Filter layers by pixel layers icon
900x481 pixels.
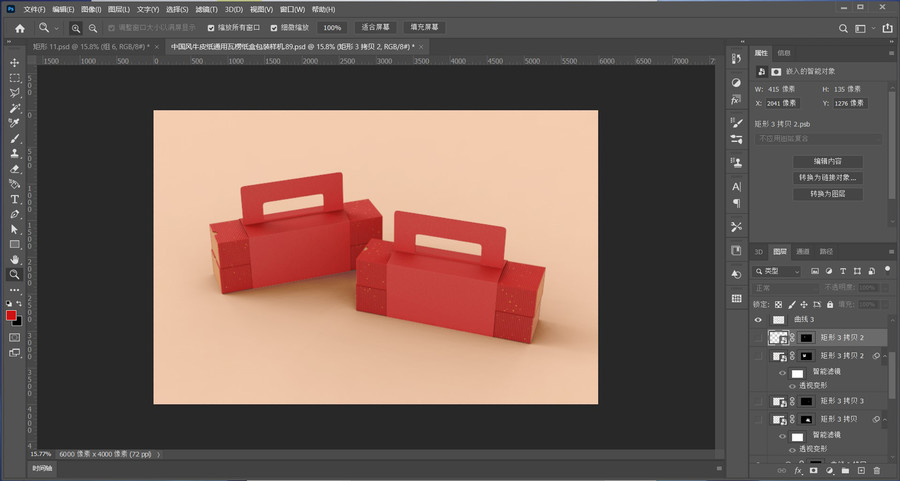click(814, 271)
